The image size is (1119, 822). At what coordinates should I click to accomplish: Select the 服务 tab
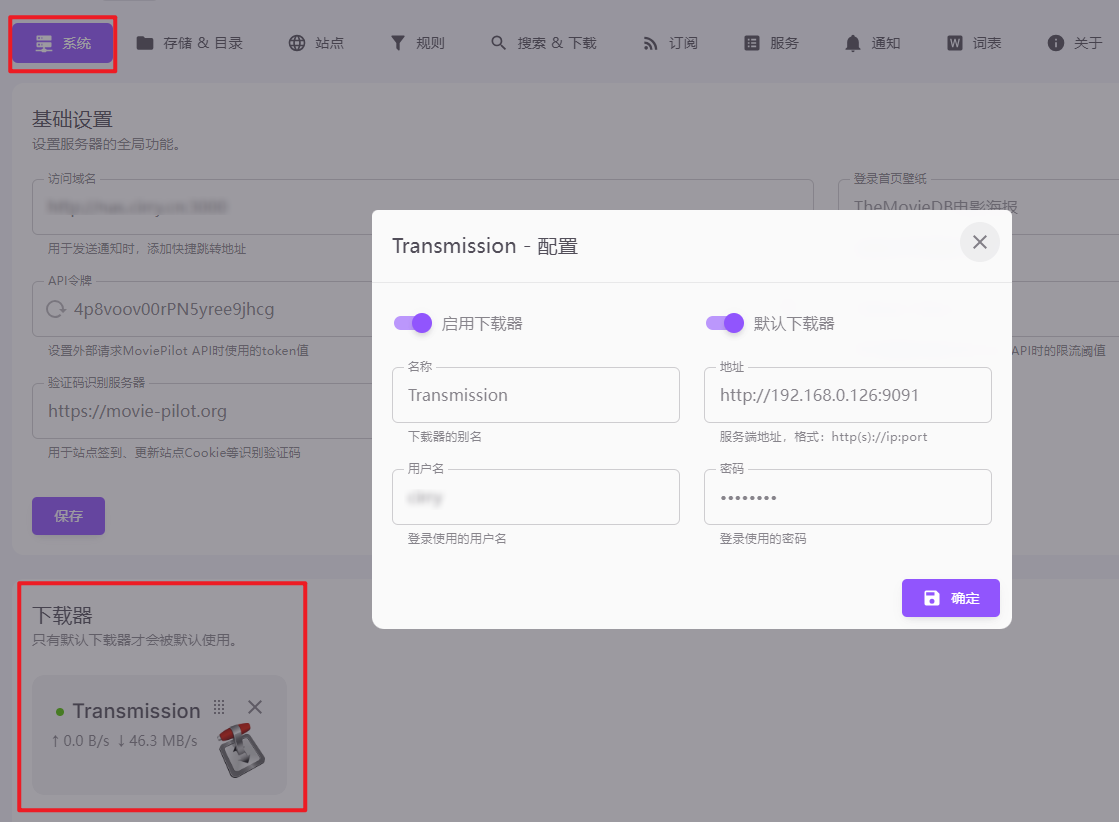pyautogui.click(x=771, y=43)
